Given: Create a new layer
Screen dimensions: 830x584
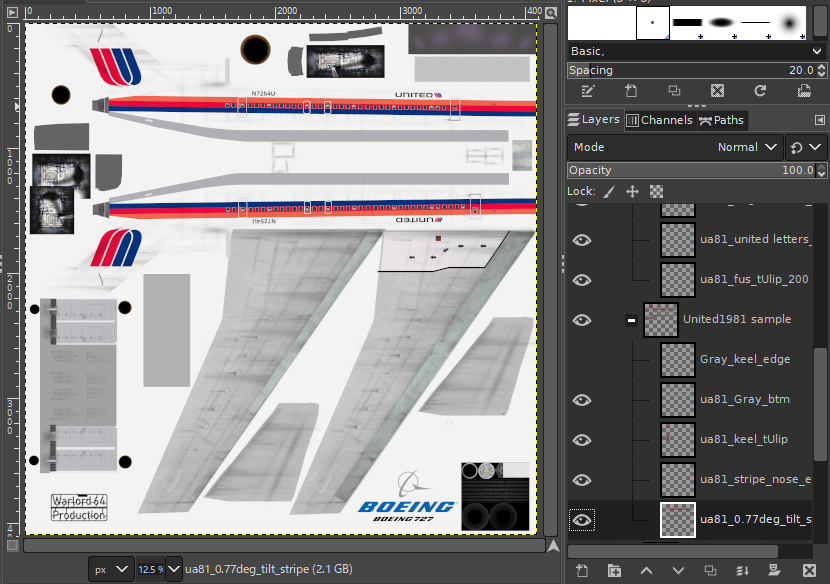Looking at the screenshot, I should [582, 570].
